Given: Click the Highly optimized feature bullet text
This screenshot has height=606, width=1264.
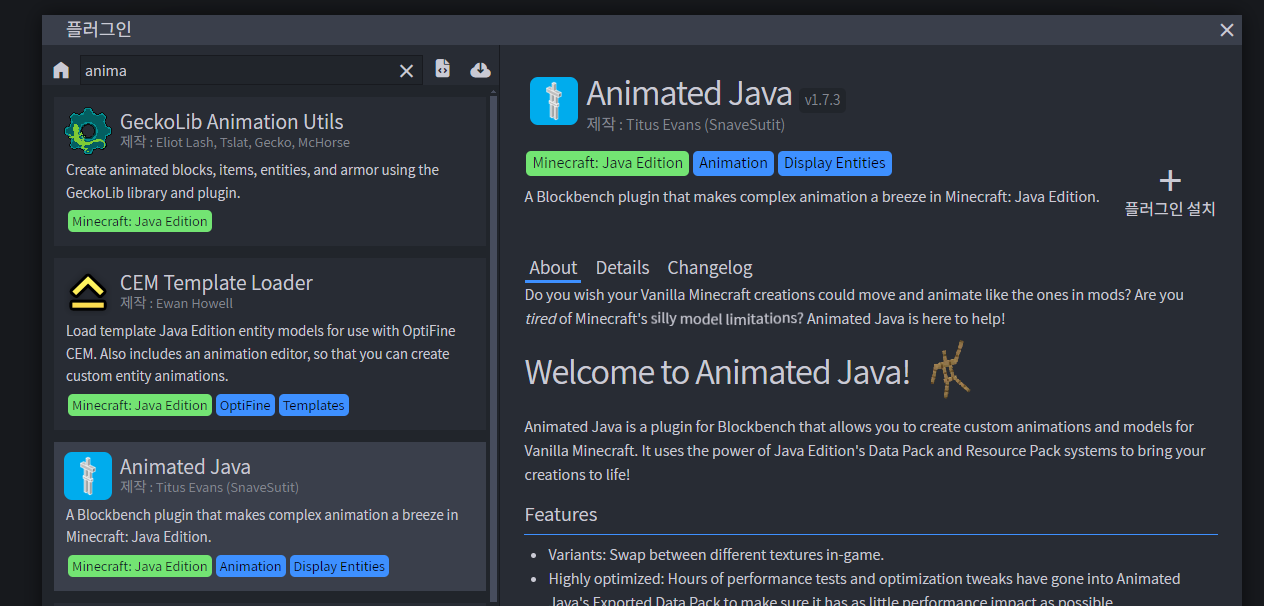Looking at the screenshot, I should tap(864, 590).
